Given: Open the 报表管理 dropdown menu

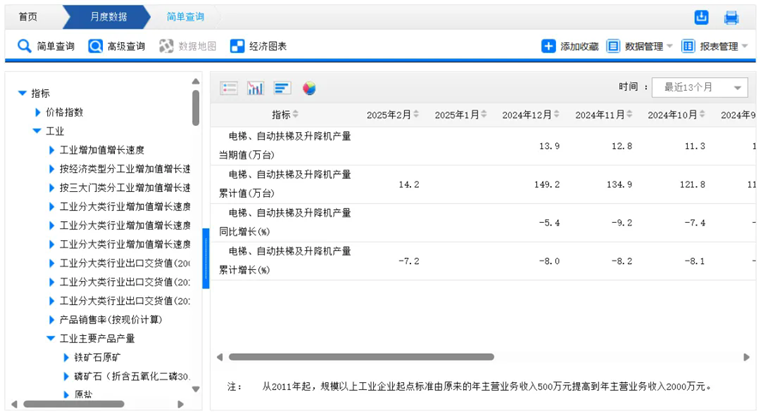Looking at the screenshot, I should coord(715,46).
